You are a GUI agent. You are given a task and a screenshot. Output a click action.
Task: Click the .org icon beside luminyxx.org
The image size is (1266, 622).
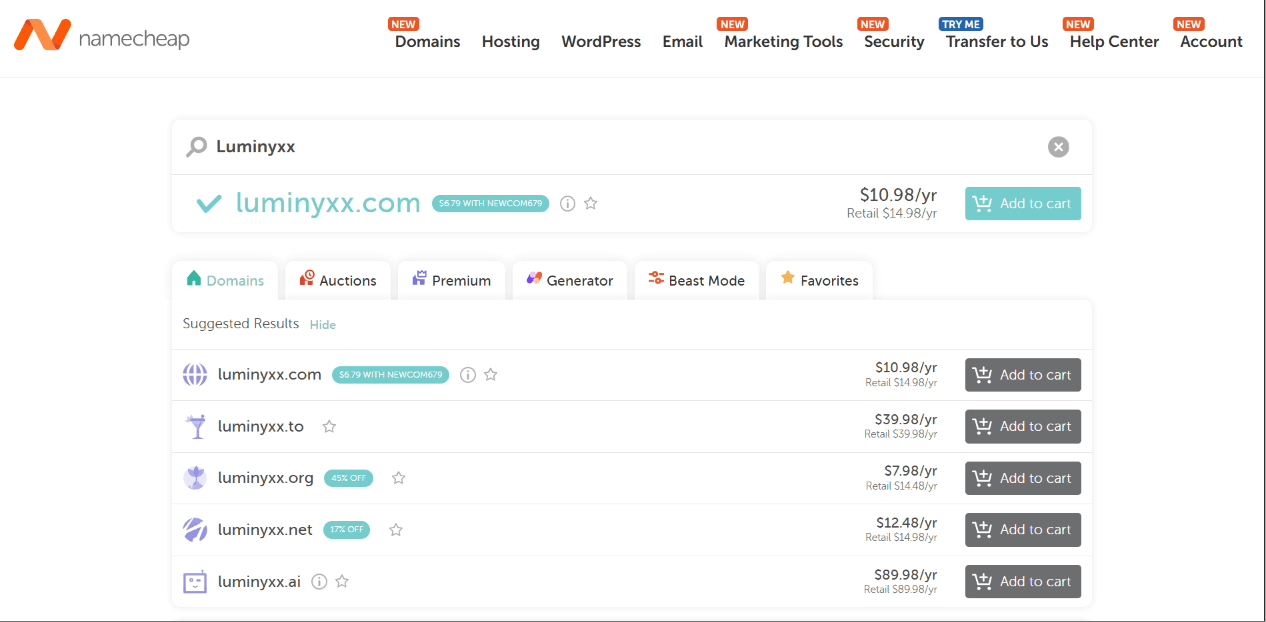pyautogui.click(x=195, y=478)
